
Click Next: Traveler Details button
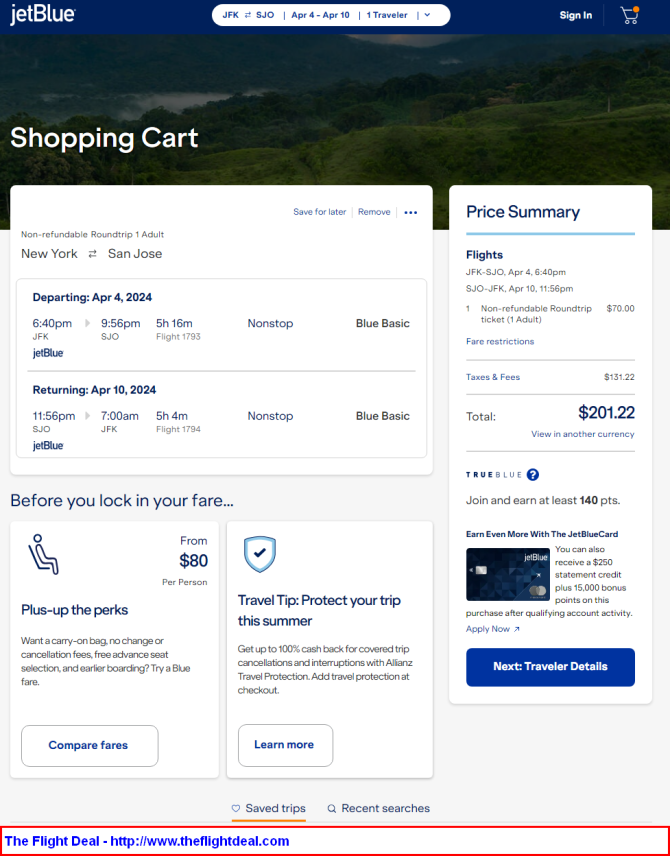coord(550,667)
